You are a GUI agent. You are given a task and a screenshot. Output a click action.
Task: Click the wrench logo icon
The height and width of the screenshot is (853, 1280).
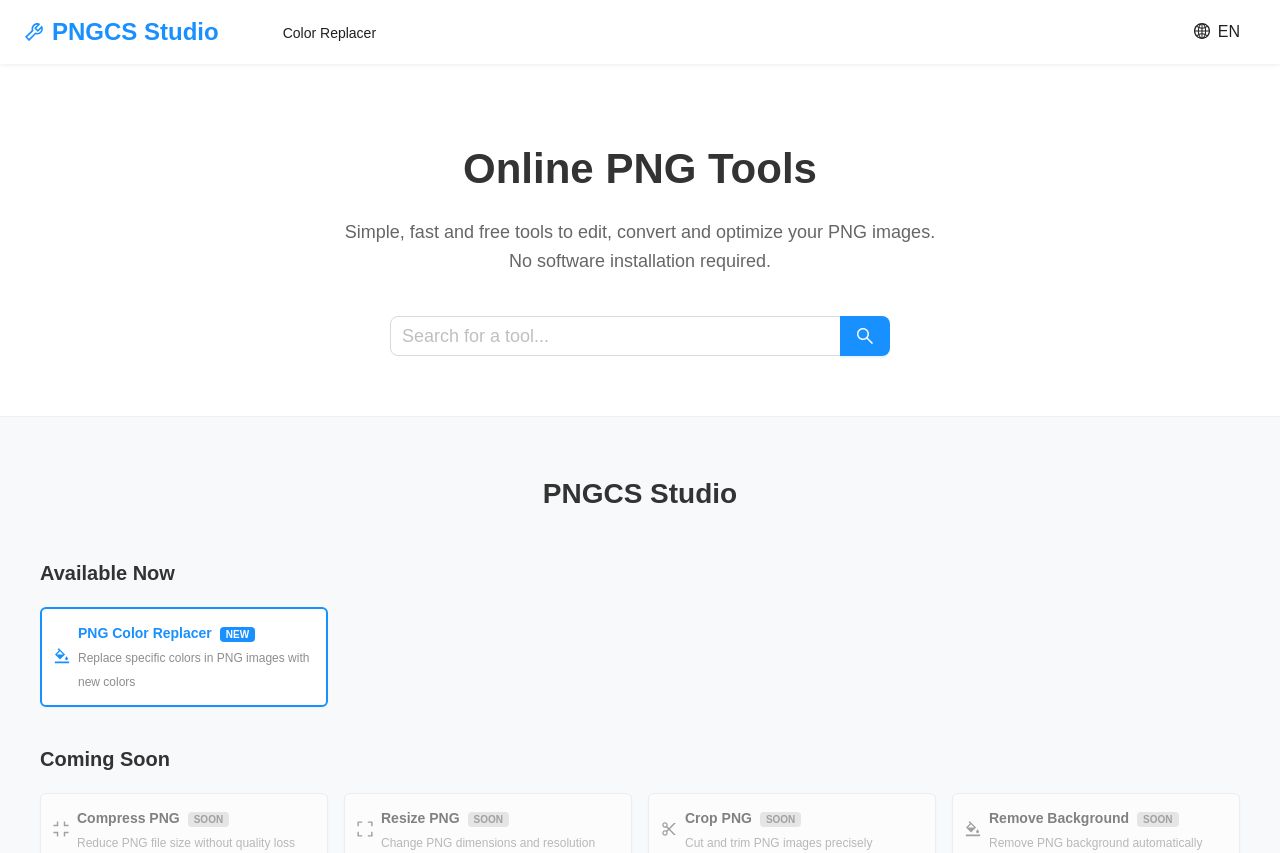tap(34, 32)
